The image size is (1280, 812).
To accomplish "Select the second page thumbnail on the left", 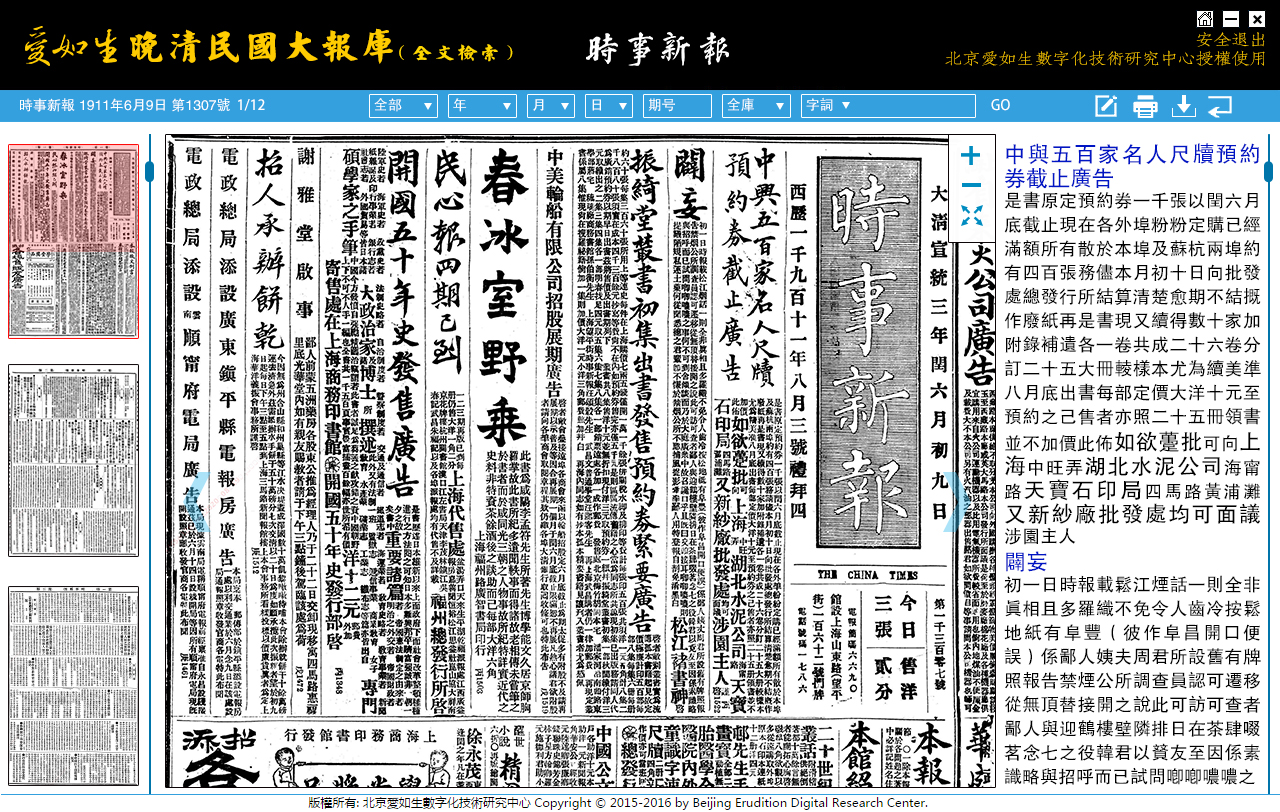I will (x=73, y=460).
